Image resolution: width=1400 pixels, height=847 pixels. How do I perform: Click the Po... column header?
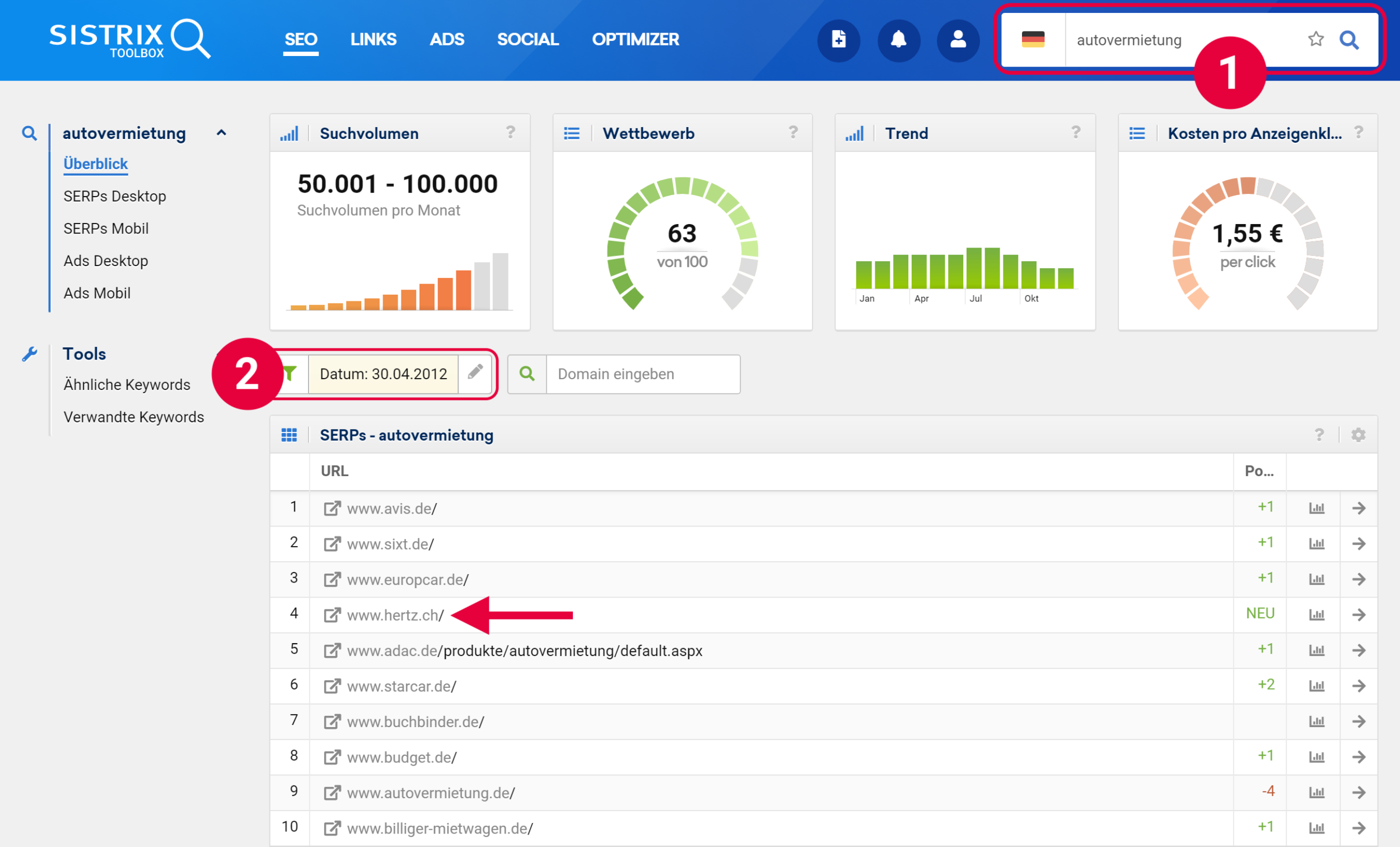(x=1259, y=471)
